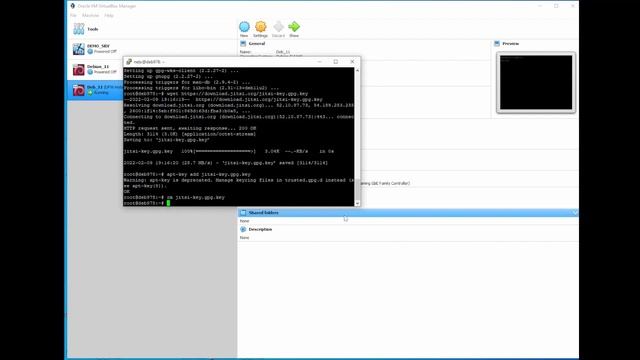Click the VirtualBox logo in title bar

(x=73, y=6)
